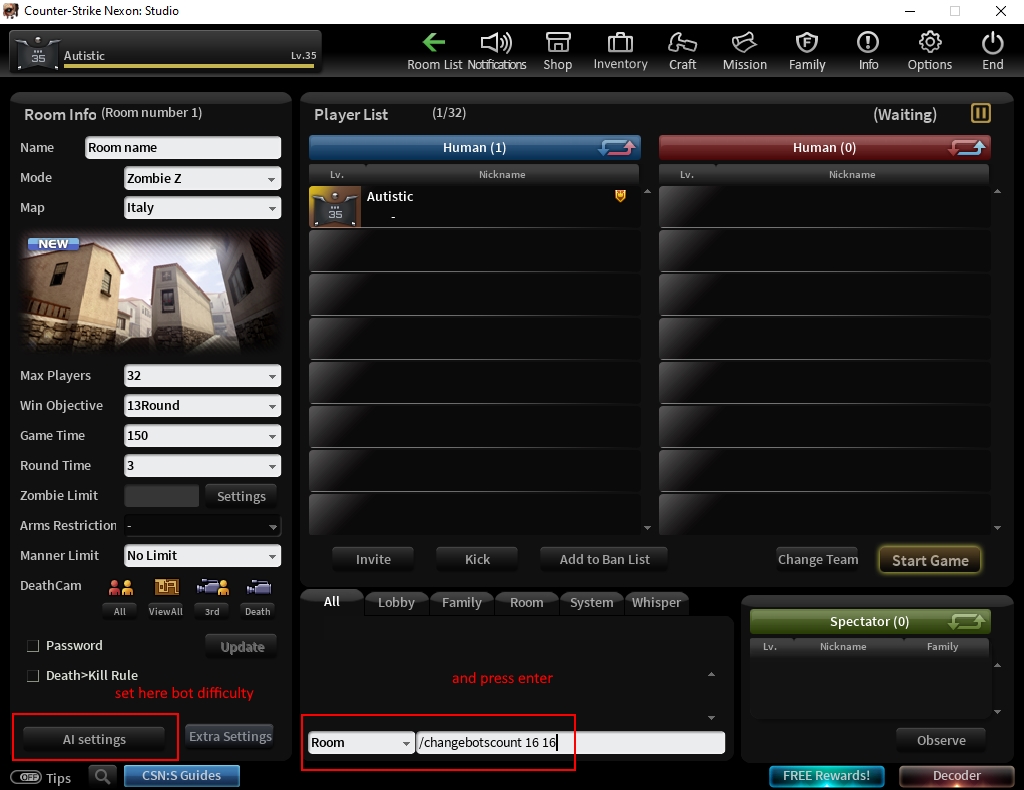The image size is (1024, 790).
Task: Click the Invite button
Action: 373,560
